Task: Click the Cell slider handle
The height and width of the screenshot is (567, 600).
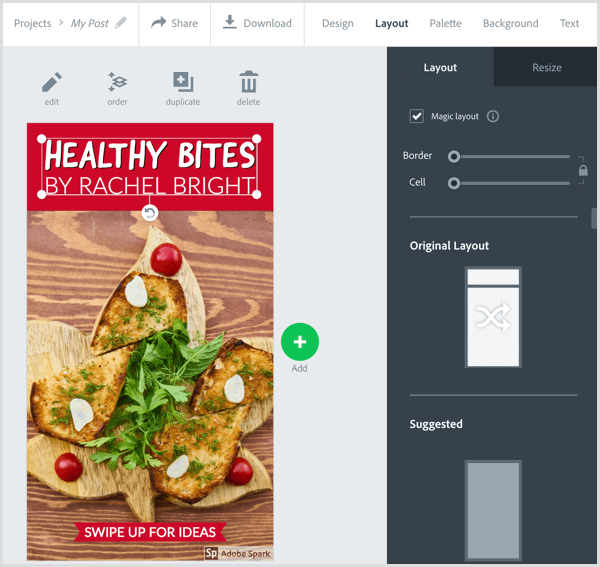Action: [x=454, y=183]
